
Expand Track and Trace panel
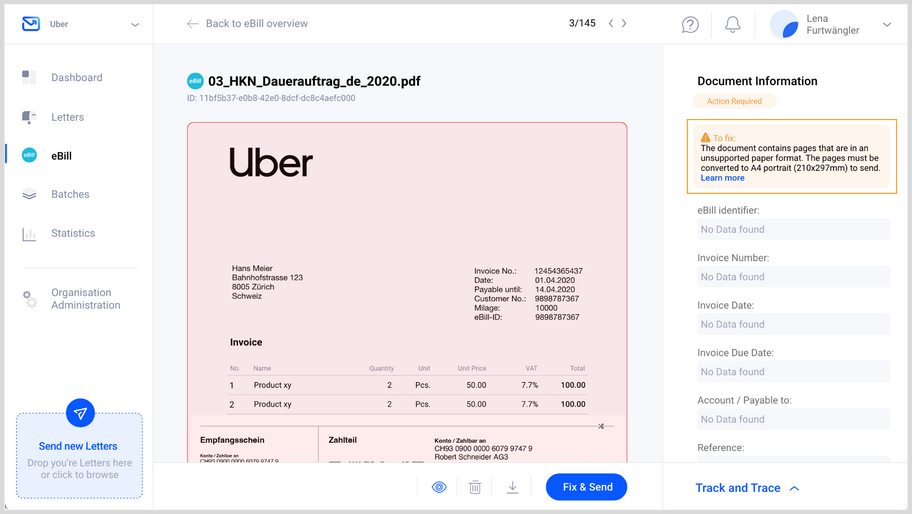(747, 488)
